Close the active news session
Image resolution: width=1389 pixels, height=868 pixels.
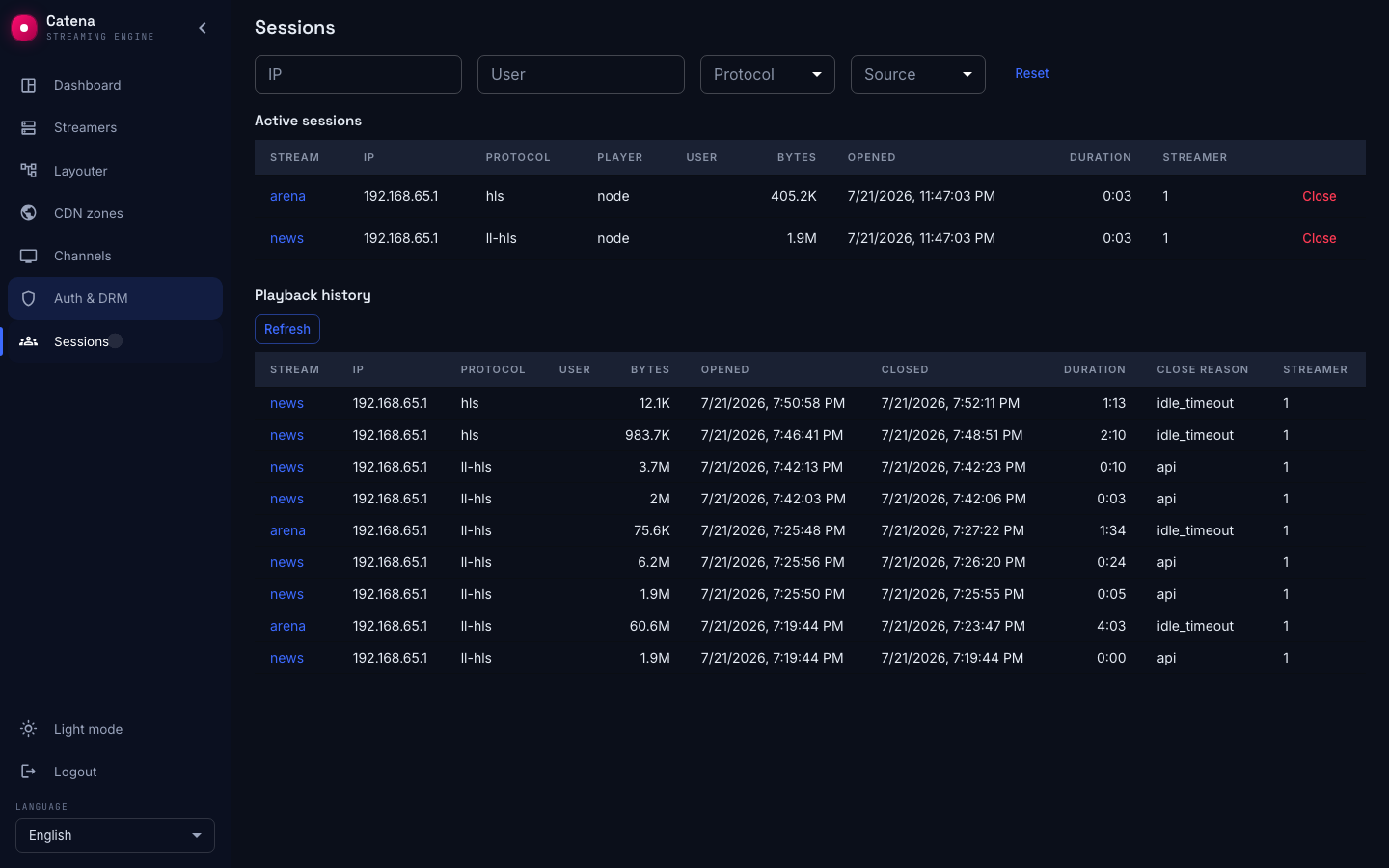pos(1319,238)
